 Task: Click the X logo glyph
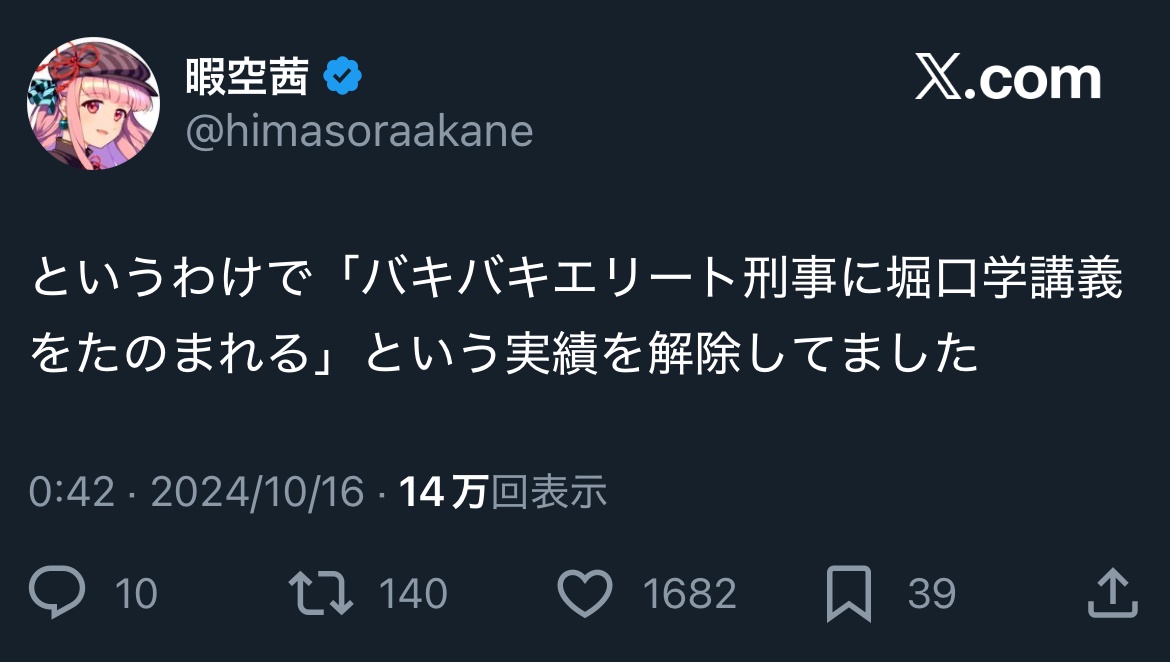click(x=938, y=80)
